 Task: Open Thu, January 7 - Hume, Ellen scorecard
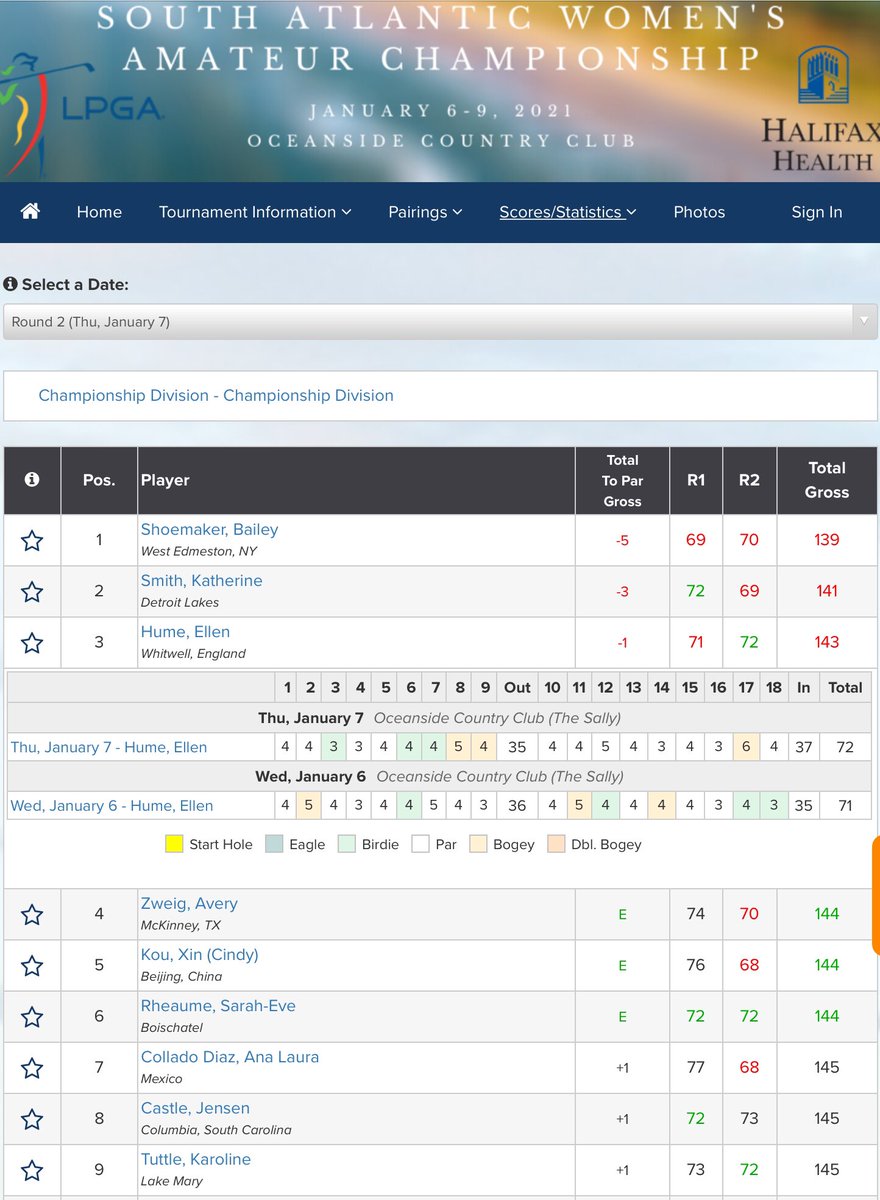(109, 747)
